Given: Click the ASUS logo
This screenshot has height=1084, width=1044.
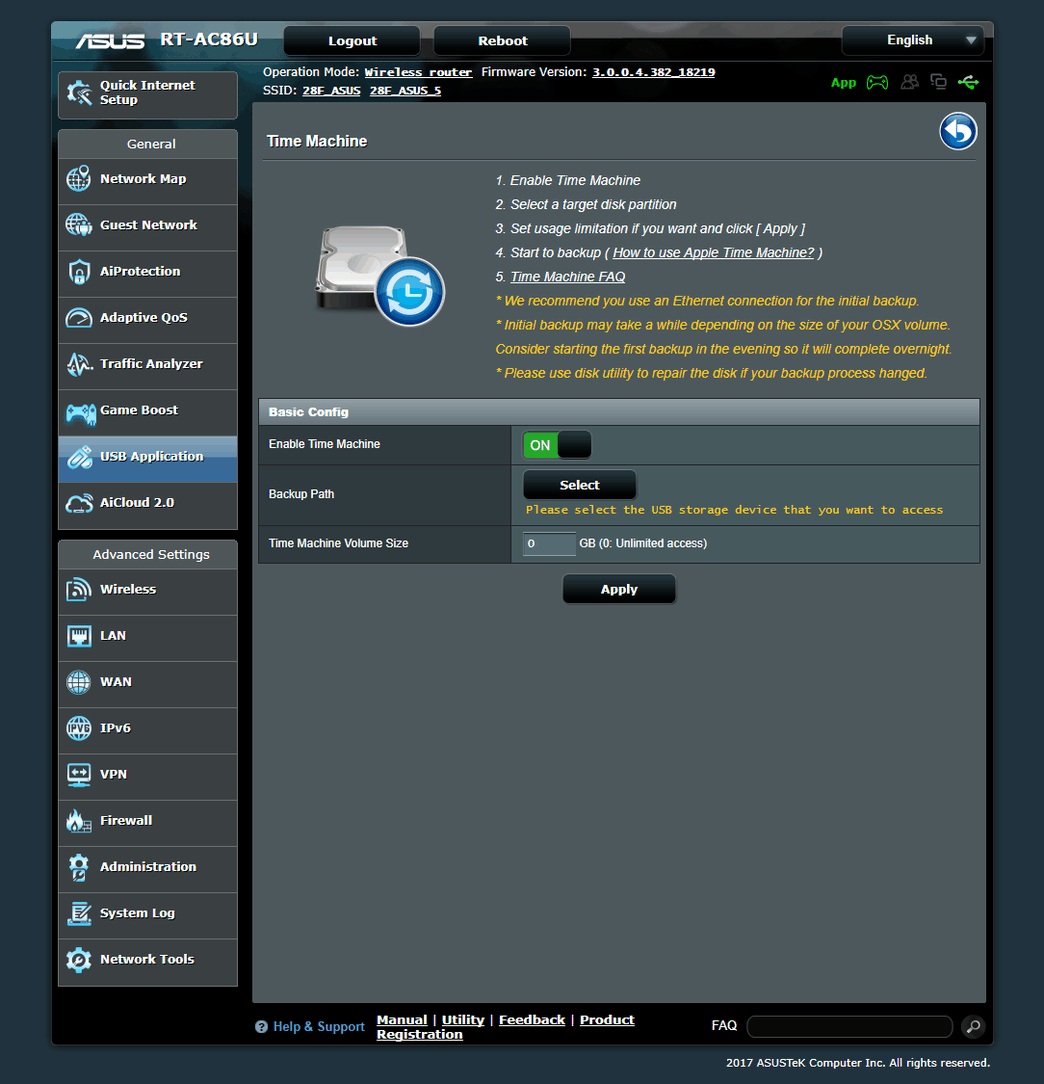Looking at the screenshot, I should (110, 41).
